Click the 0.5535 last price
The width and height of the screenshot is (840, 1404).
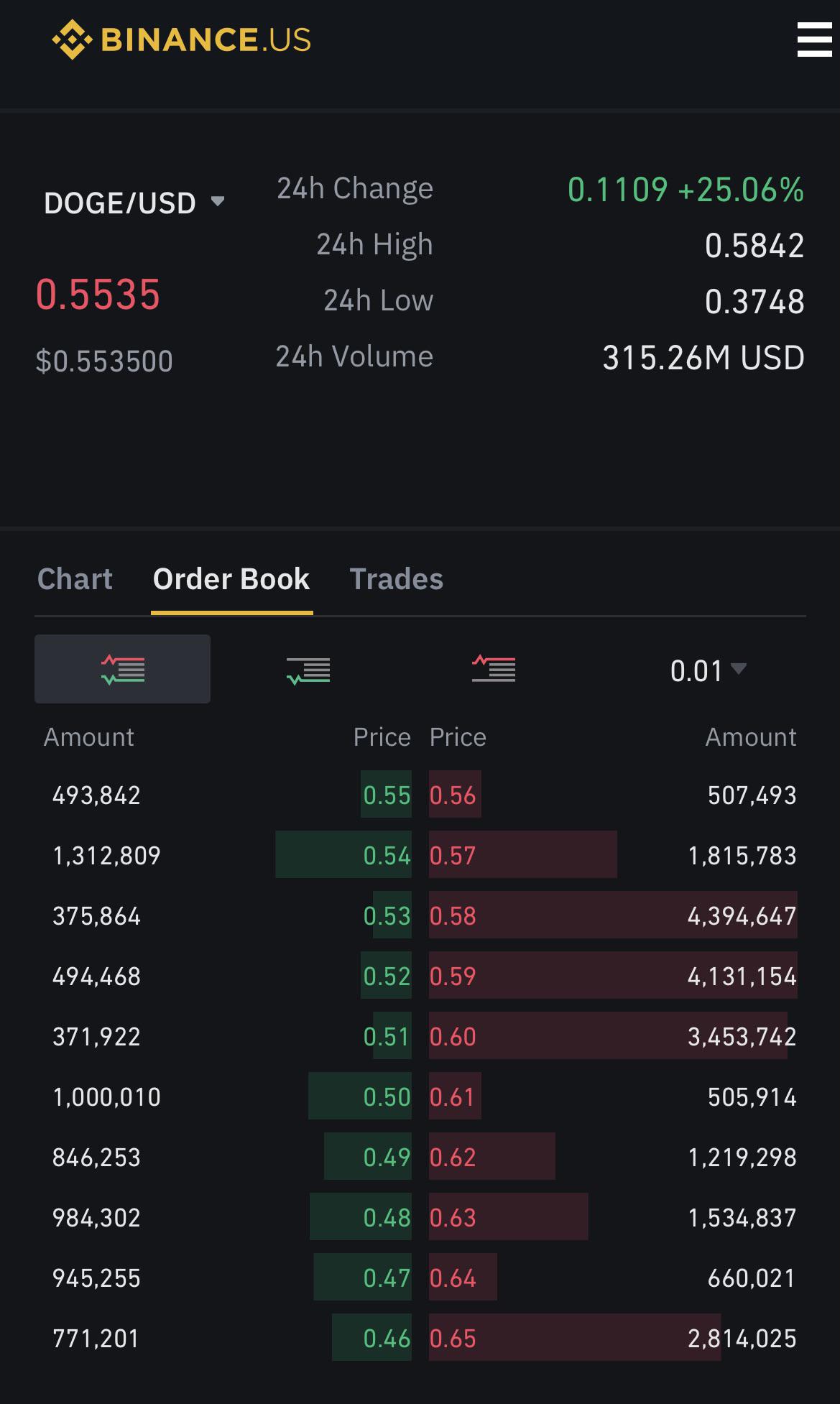click(x=98, y=295)
